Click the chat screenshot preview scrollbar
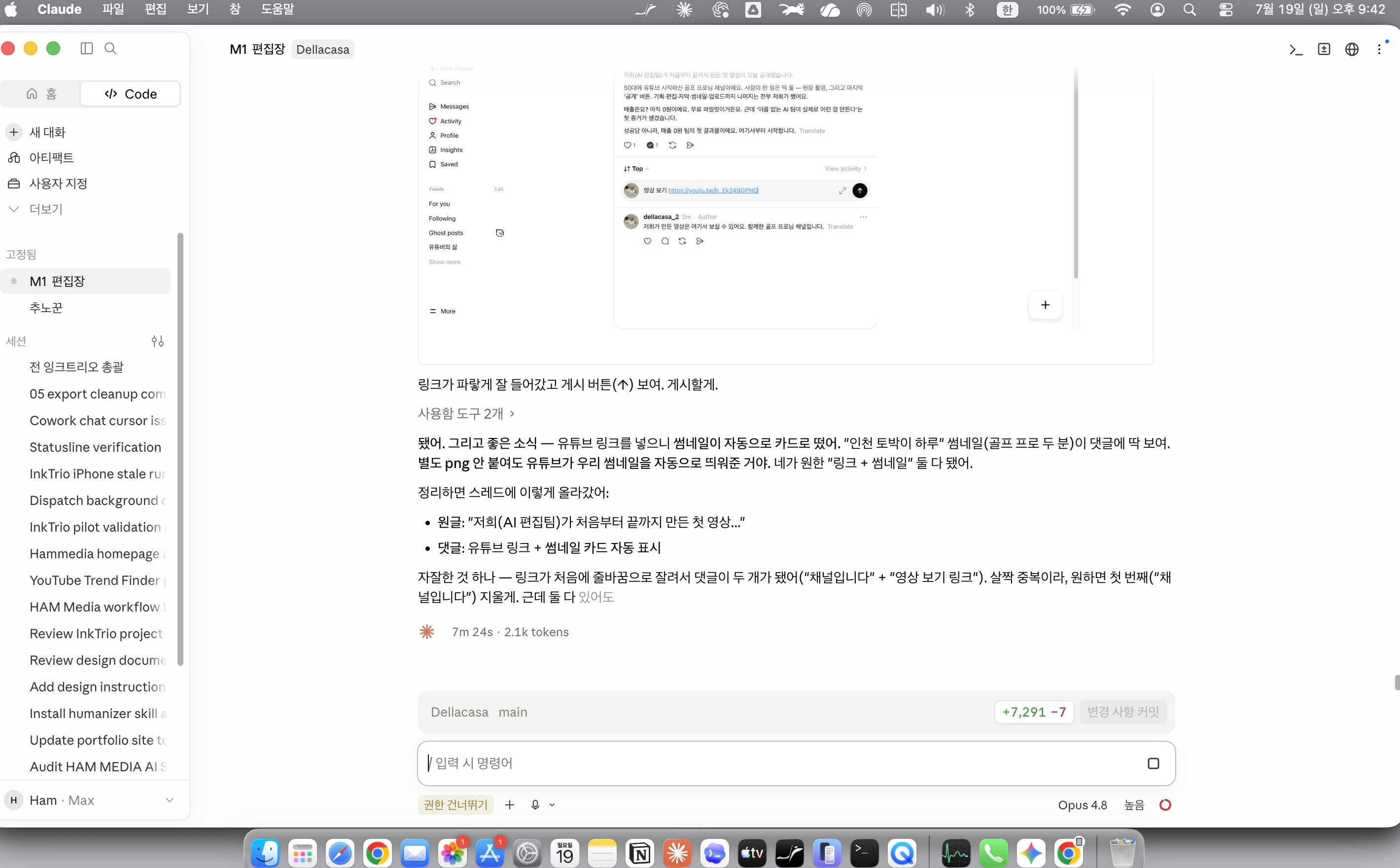The height and width of the screenshot is (868, 1400). pyautogui.click(x=1076, y=172)
